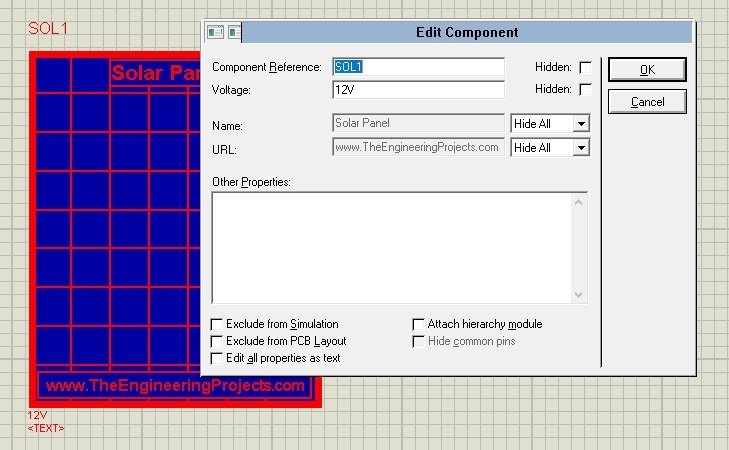Check Attach hierarchy module
The width and height of the screenshot is (729, 450).
[418, 324]
